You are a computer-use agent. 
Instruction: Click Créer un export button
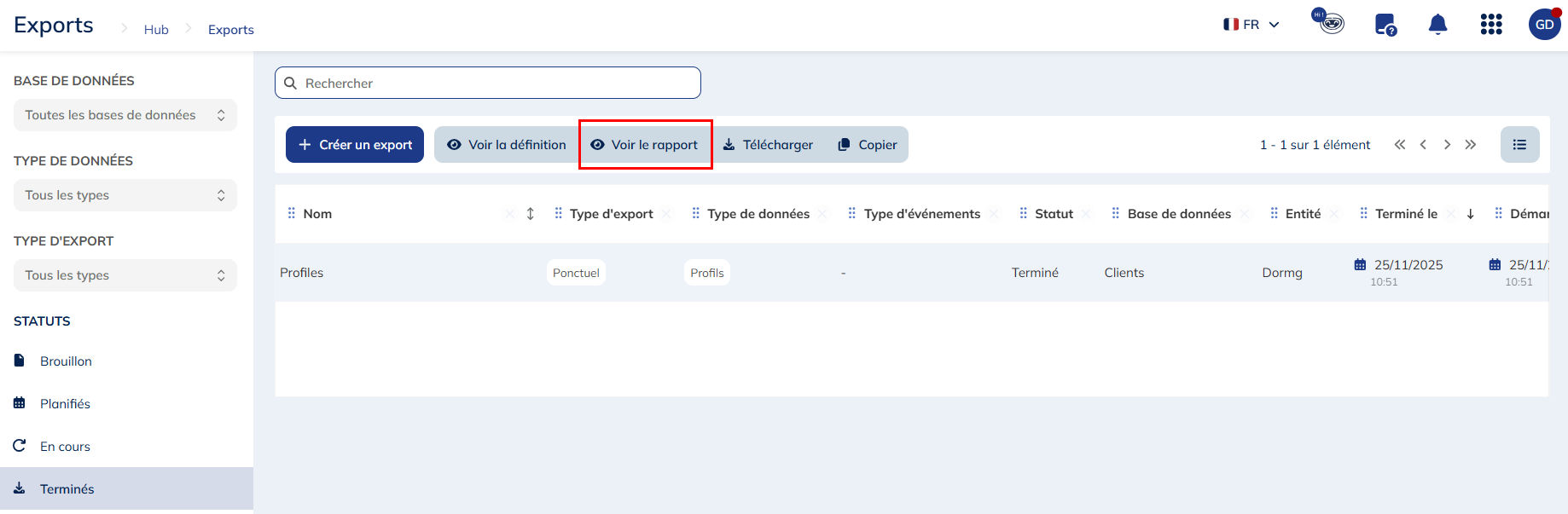click(x=354, y=145)
